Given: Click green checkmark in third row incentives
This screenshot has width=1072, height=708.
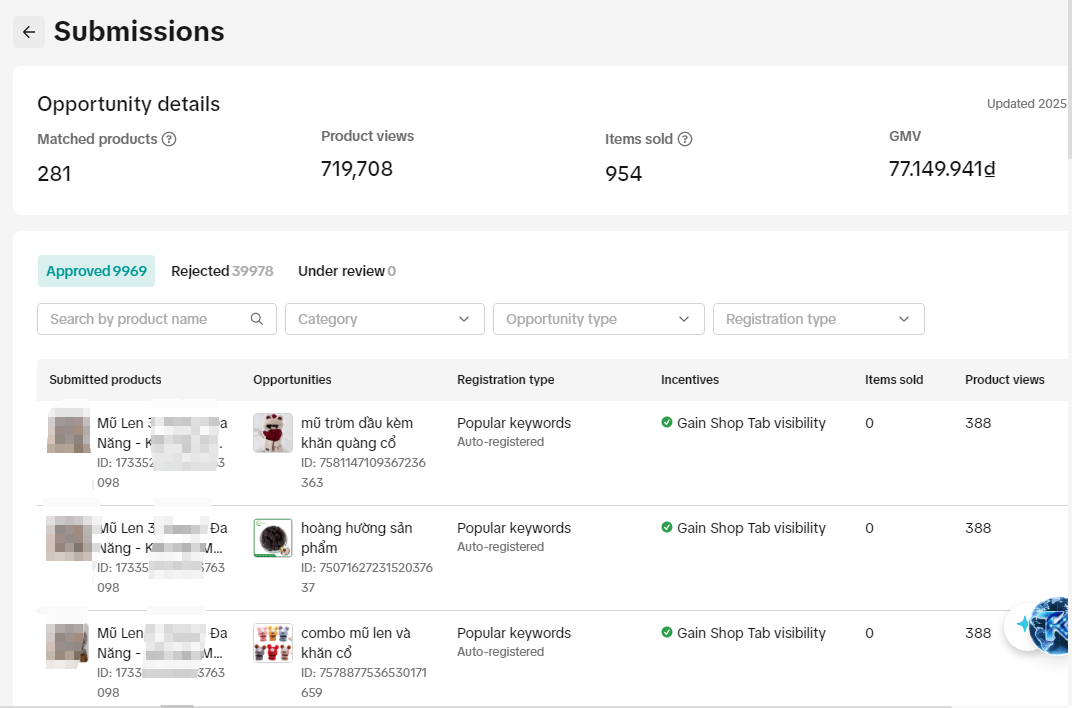Looking at the screenshot, I should (x=667, y=633).
